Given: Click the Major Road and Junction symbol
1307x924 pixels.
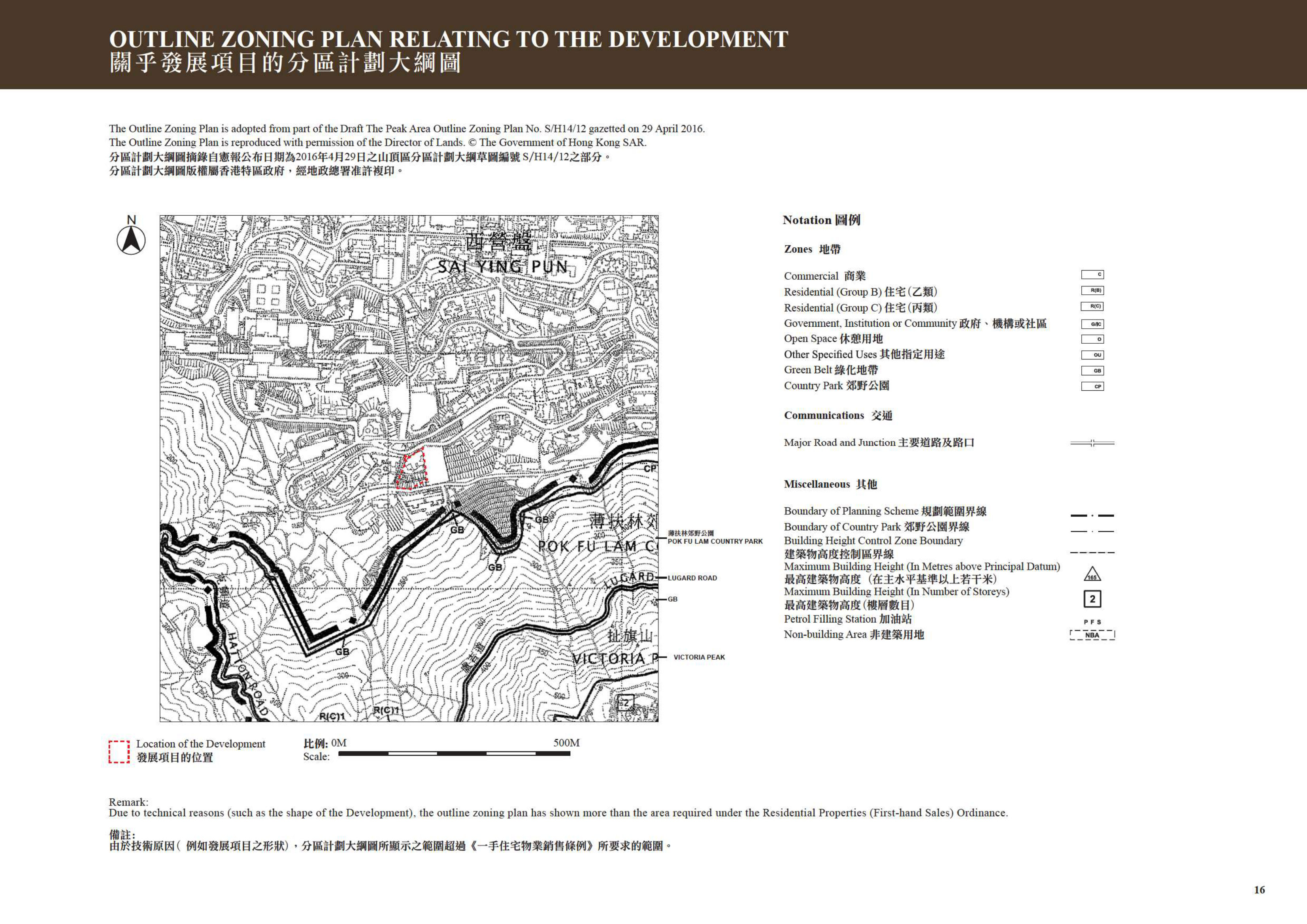Looking at the screenshot, I should click(1092, 443).
